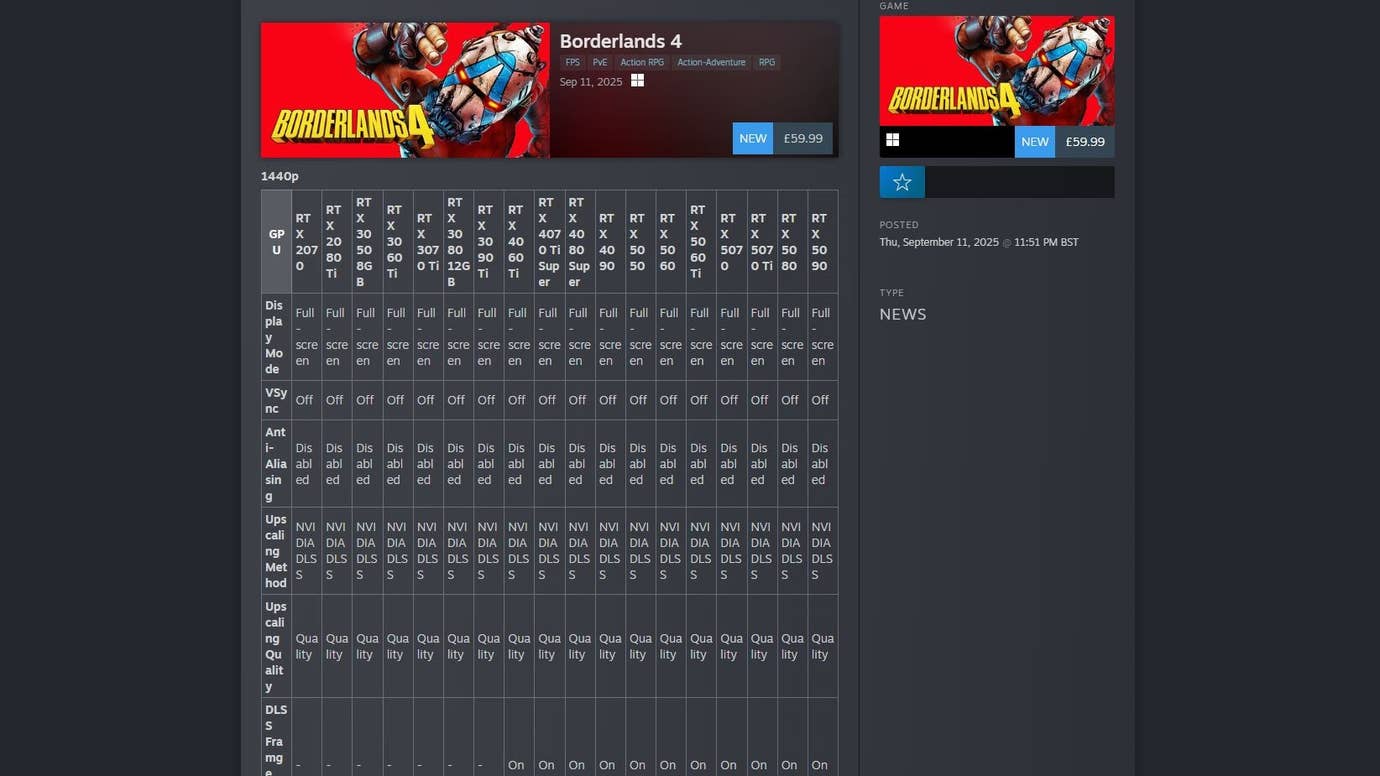The image size is (1380, 776).
Task: Click the GPU header cell in the table
Action: 275,241
